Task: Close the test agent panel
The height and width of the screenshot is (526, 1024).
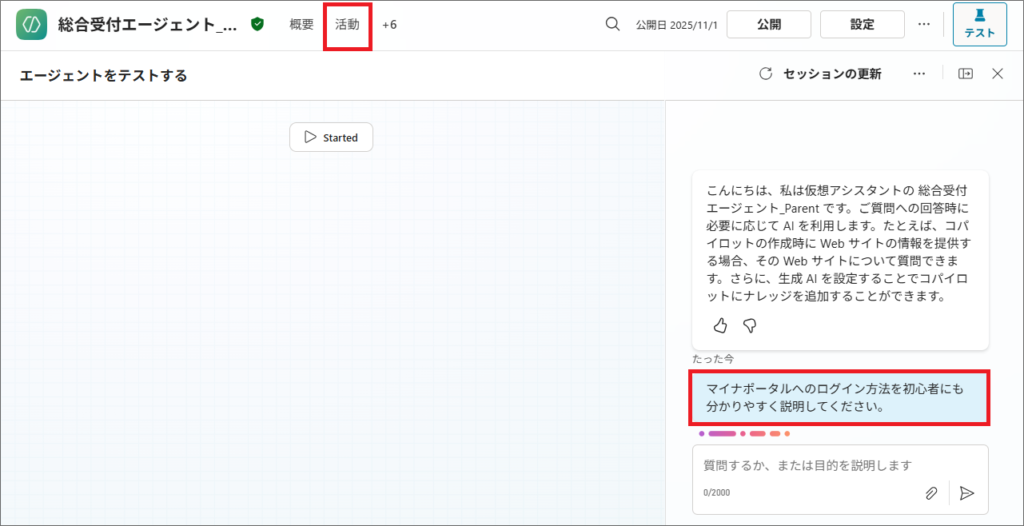Action: tap(997, 74)
